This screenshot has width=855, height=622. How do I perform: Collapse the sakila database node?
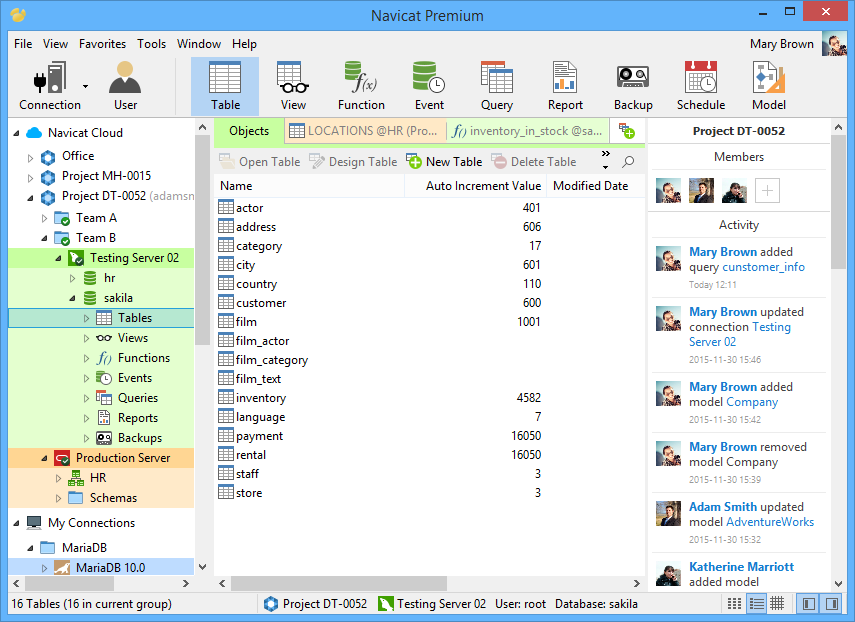click(x=73, y=298)
